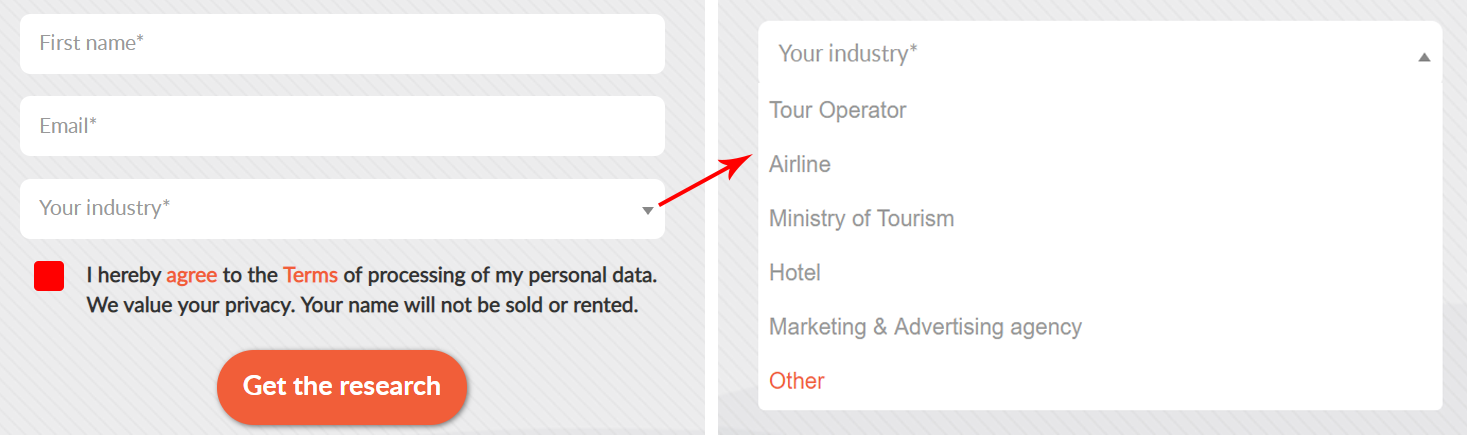
Task: Click the First name input field
Action: tap(342, 44)
